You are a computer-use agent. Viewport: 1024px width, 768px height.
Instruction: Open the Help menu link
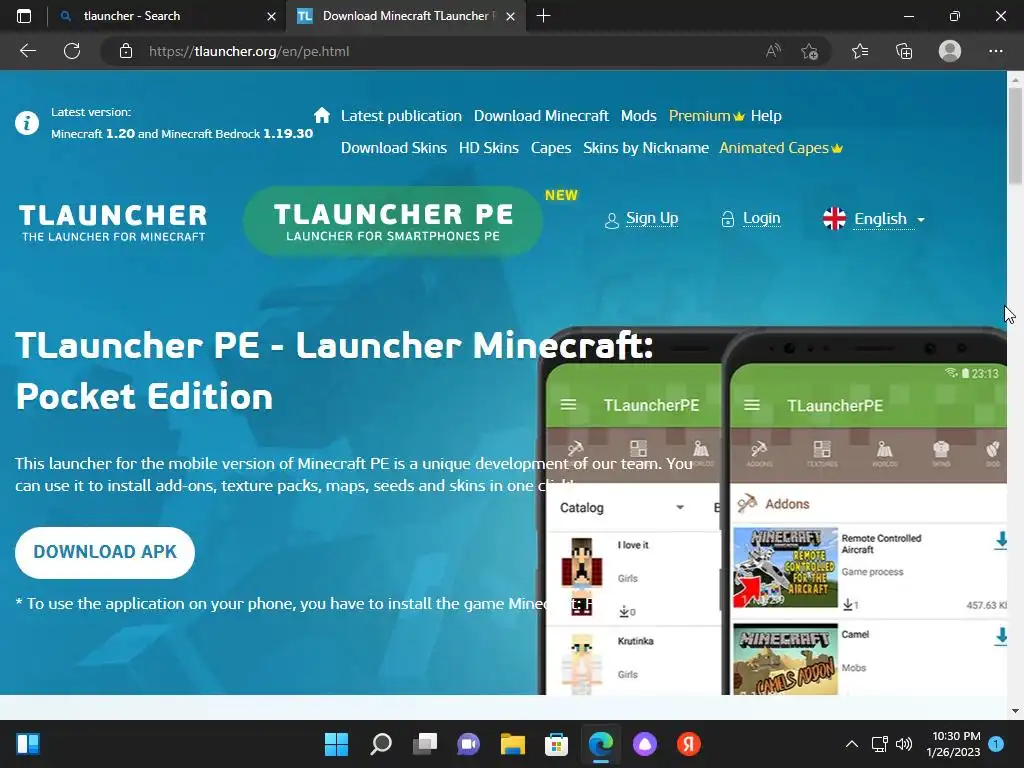tap(766, 116)
